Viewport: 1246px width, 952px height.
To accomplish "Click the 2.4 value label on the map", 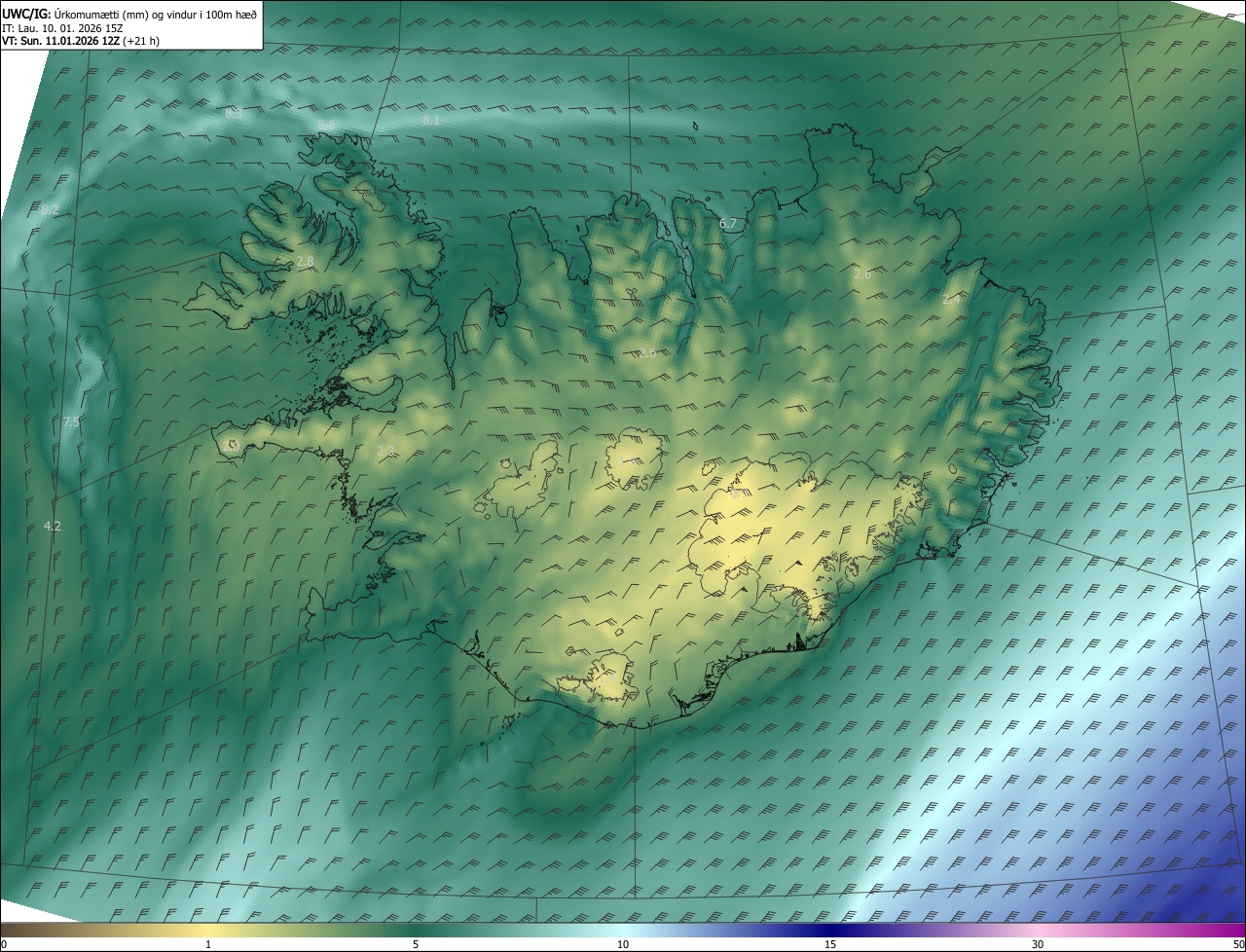I will coord(951,300).
